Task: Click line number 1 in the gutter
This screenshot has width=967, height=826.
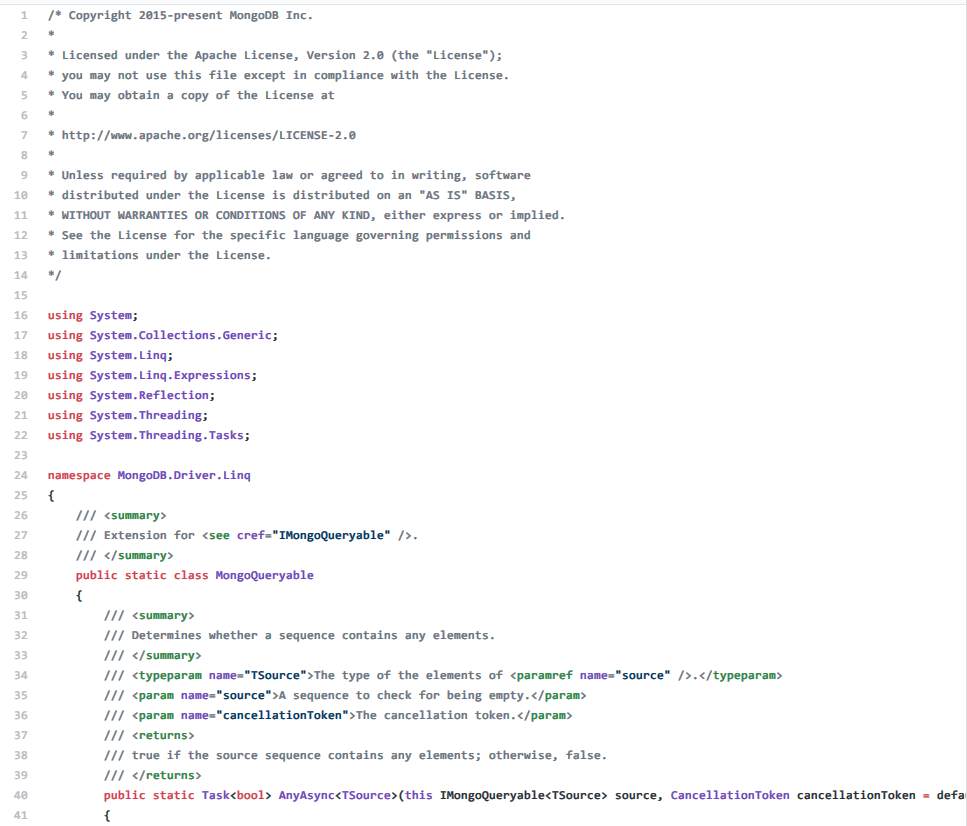Action: (x=24, y=15)
